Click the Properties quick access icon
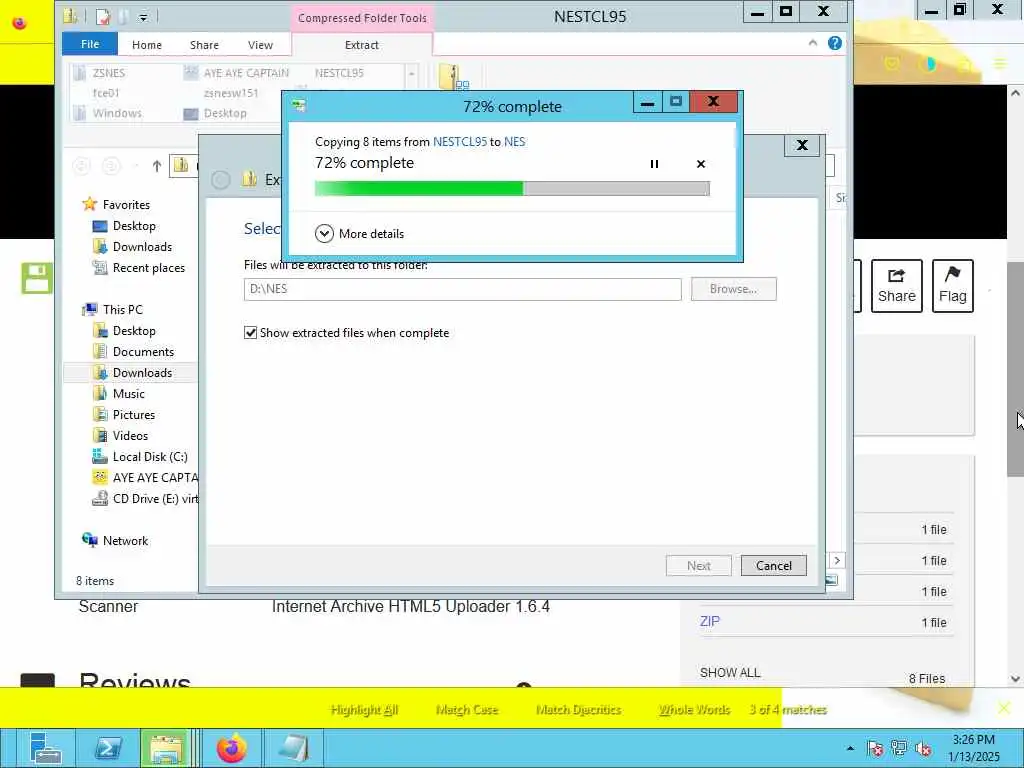Image resolution: width=1024 pixels, height=768 pixels. (103, 16)
